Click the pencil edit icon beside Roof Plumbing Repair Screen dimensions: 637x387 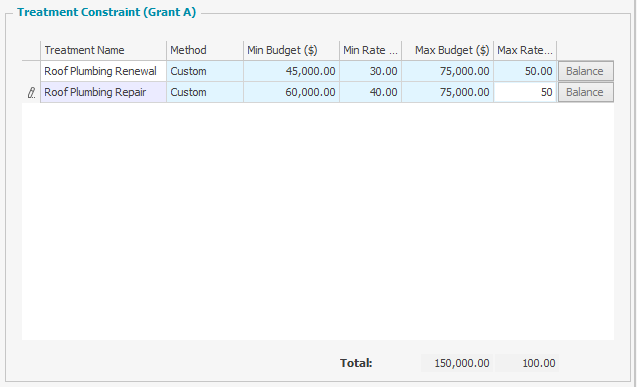31,93
